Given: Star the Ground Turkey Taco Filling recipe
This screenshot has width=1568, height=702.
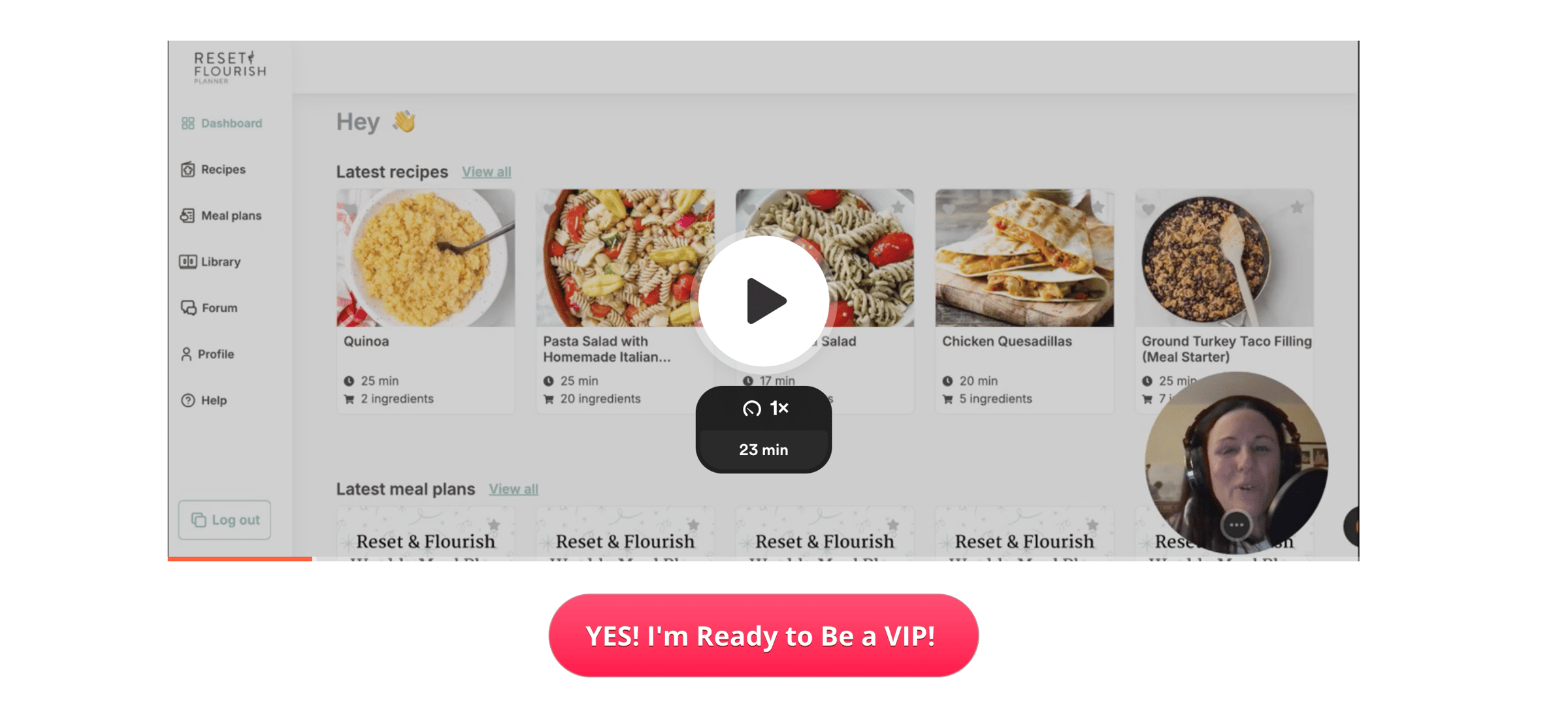Looking at the screenshot, I should [x=1297, y=208].
